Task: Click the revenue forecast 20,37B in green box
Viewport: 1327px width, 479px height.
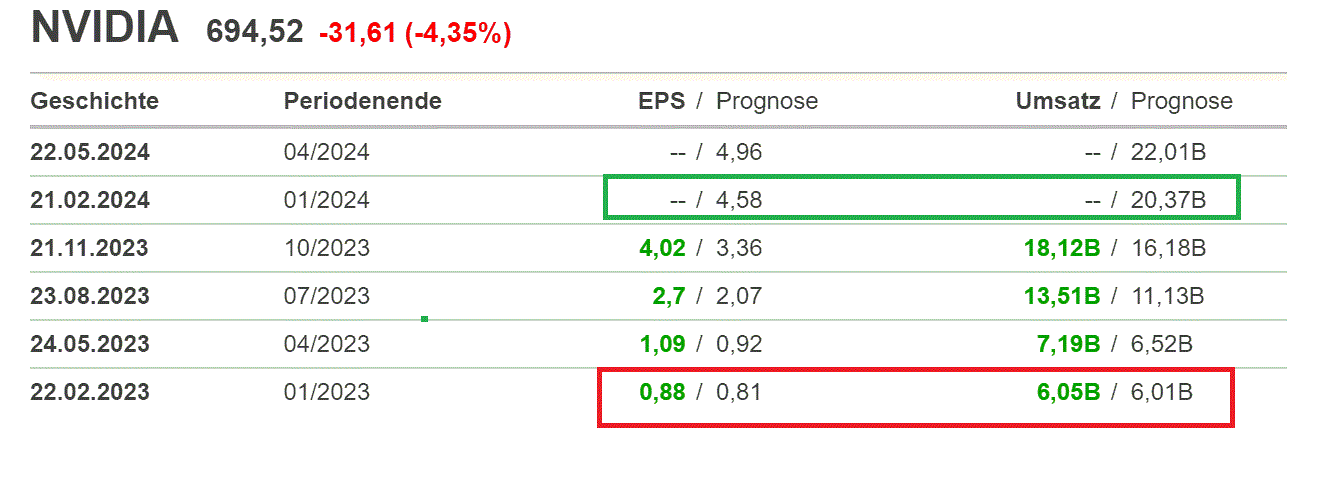Action: [1169, 201]
